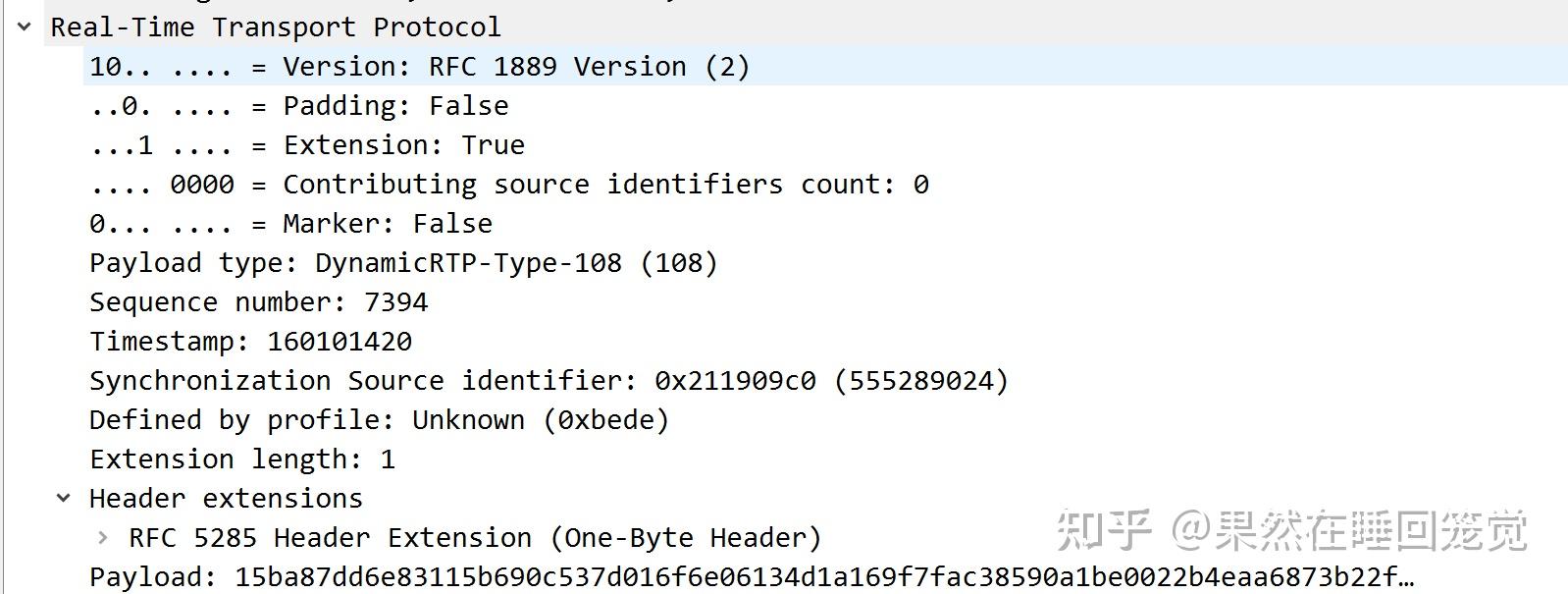Select the RFC 5285 Header Extension label
The image size is (1568, 594).
475,538
